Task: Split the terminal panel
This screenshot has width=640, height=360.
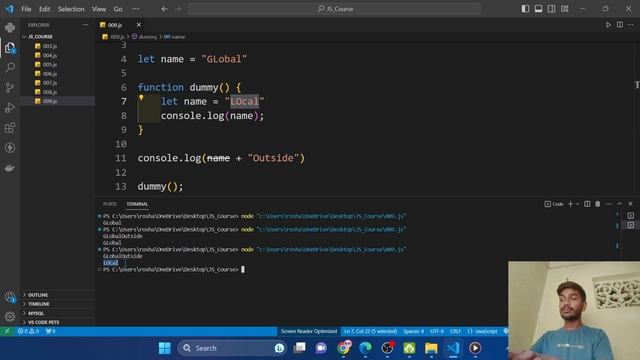Action: (587, 204)
